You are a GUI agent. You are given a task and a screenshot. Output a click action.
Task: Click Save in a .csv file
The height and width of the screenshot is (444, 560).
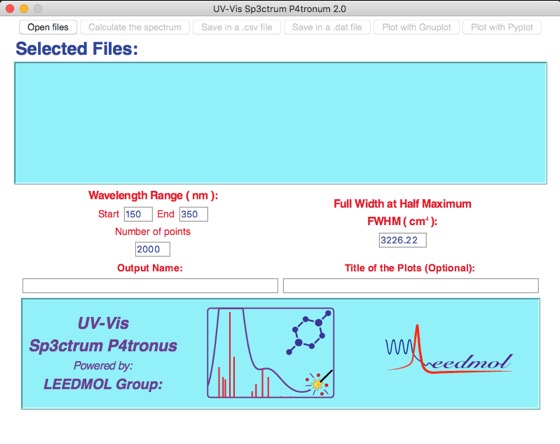click(236, 27)
